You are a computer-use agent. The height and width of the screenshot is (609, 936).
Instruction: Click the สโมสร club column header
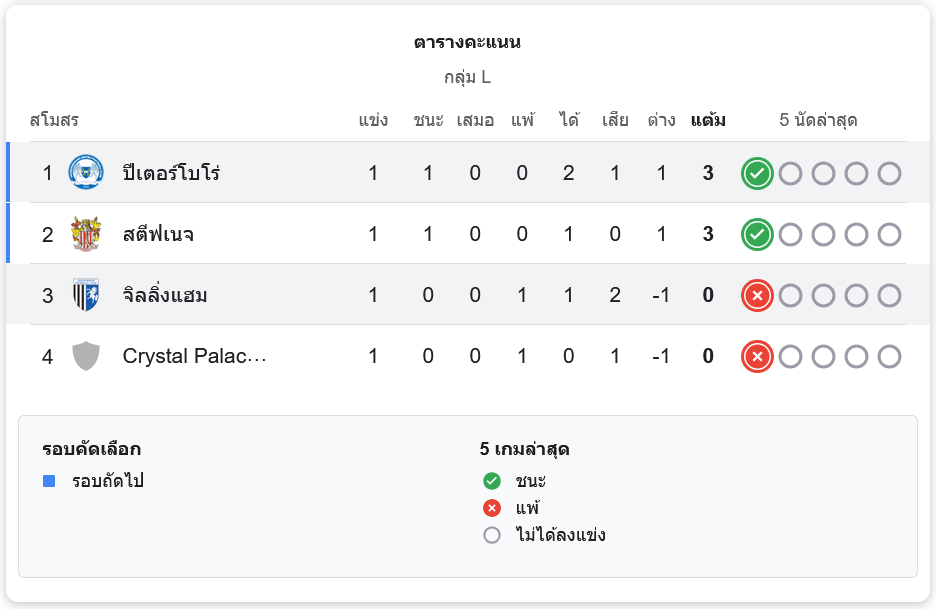54,121
